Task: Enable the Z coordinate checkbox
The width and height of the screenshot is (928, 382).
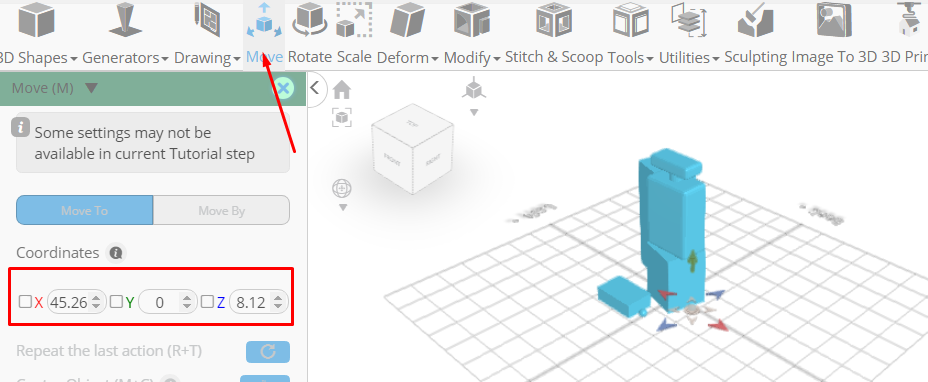Action: point(207,302)
